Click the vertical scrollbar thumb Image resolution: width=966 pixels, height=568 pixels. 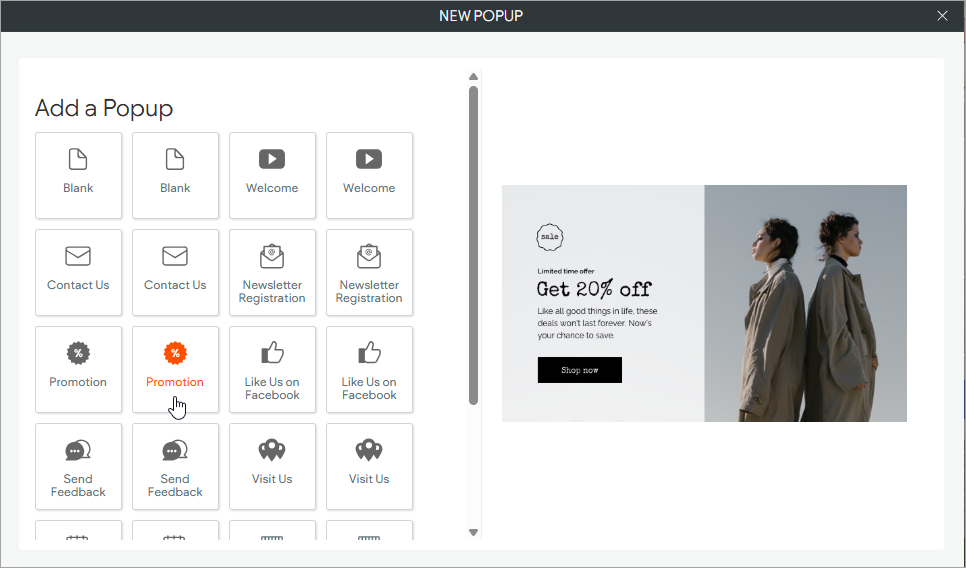pos(474,245)
